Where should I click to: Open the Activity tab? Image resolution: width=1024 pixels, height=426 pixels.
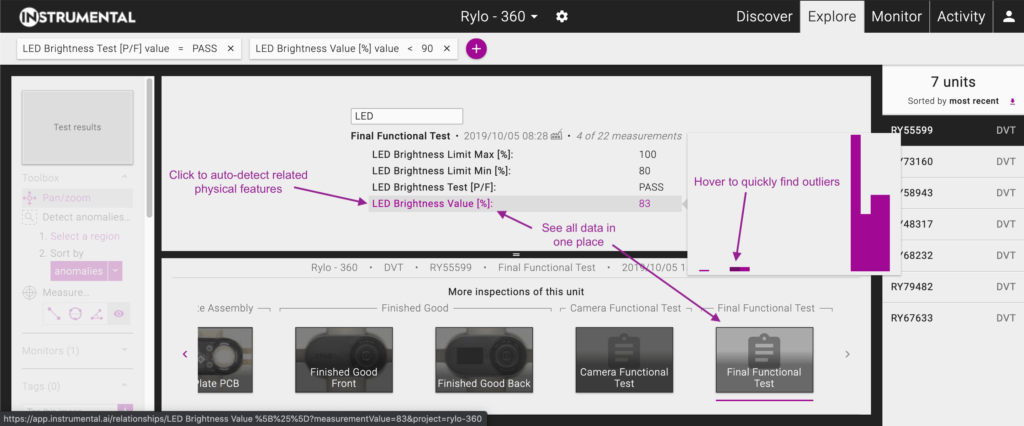coord(961,16)
